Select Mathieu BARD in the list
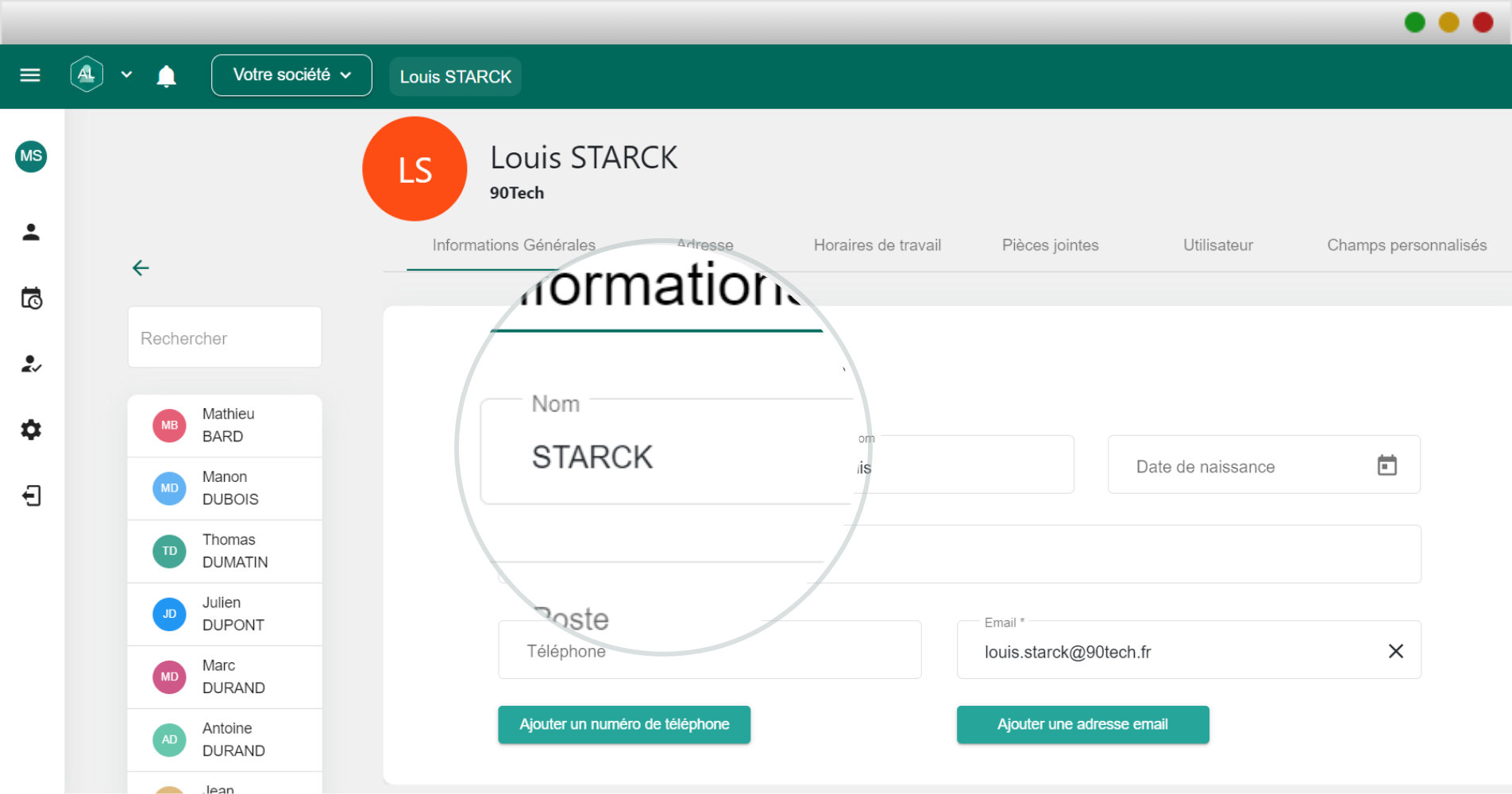Viewport: 1512px width, 794px height. [x=225, y=426]
